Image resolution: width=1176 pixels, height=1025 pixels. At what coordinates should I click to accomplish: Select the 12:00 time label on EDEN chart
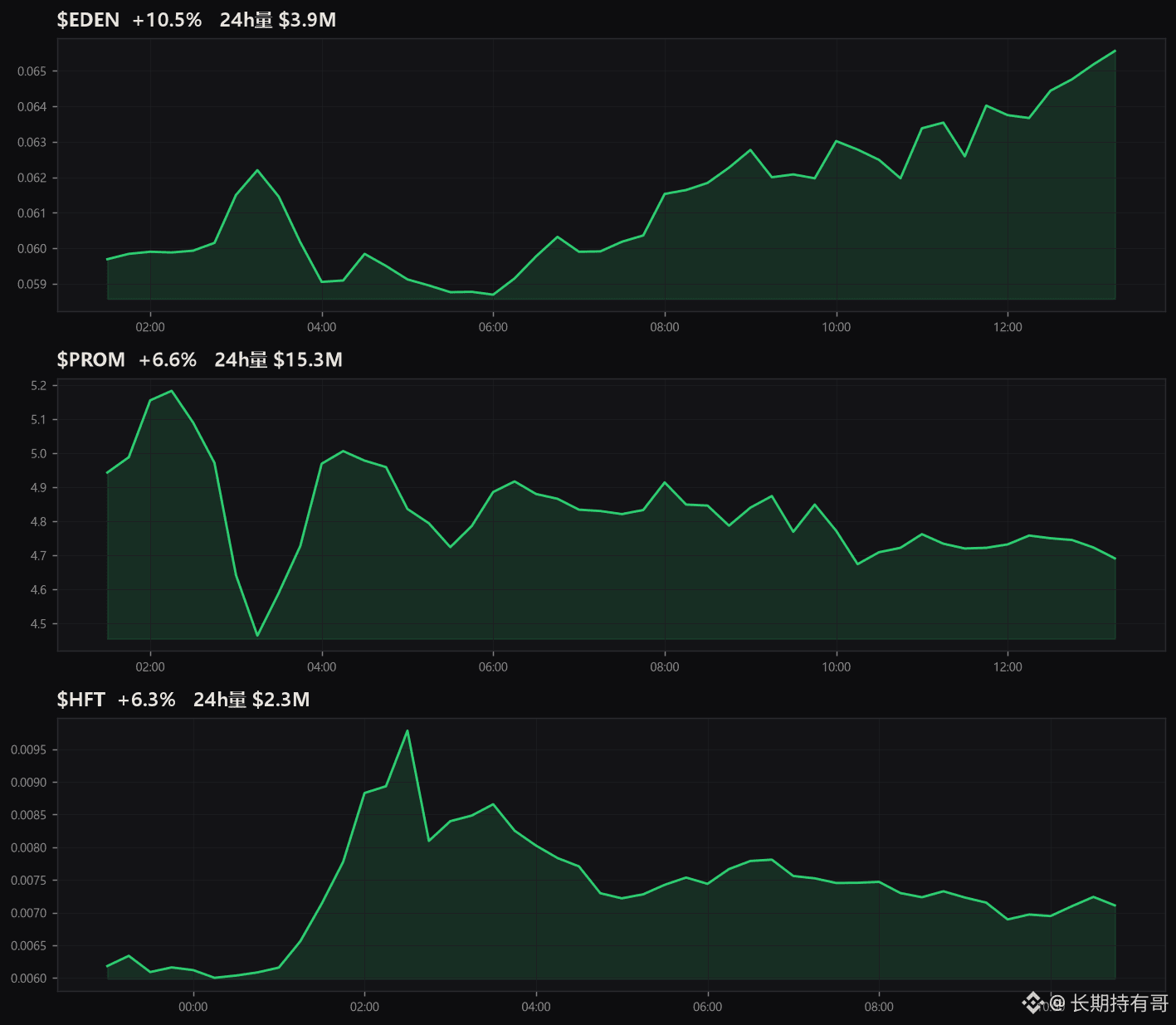pos(1008,327)
